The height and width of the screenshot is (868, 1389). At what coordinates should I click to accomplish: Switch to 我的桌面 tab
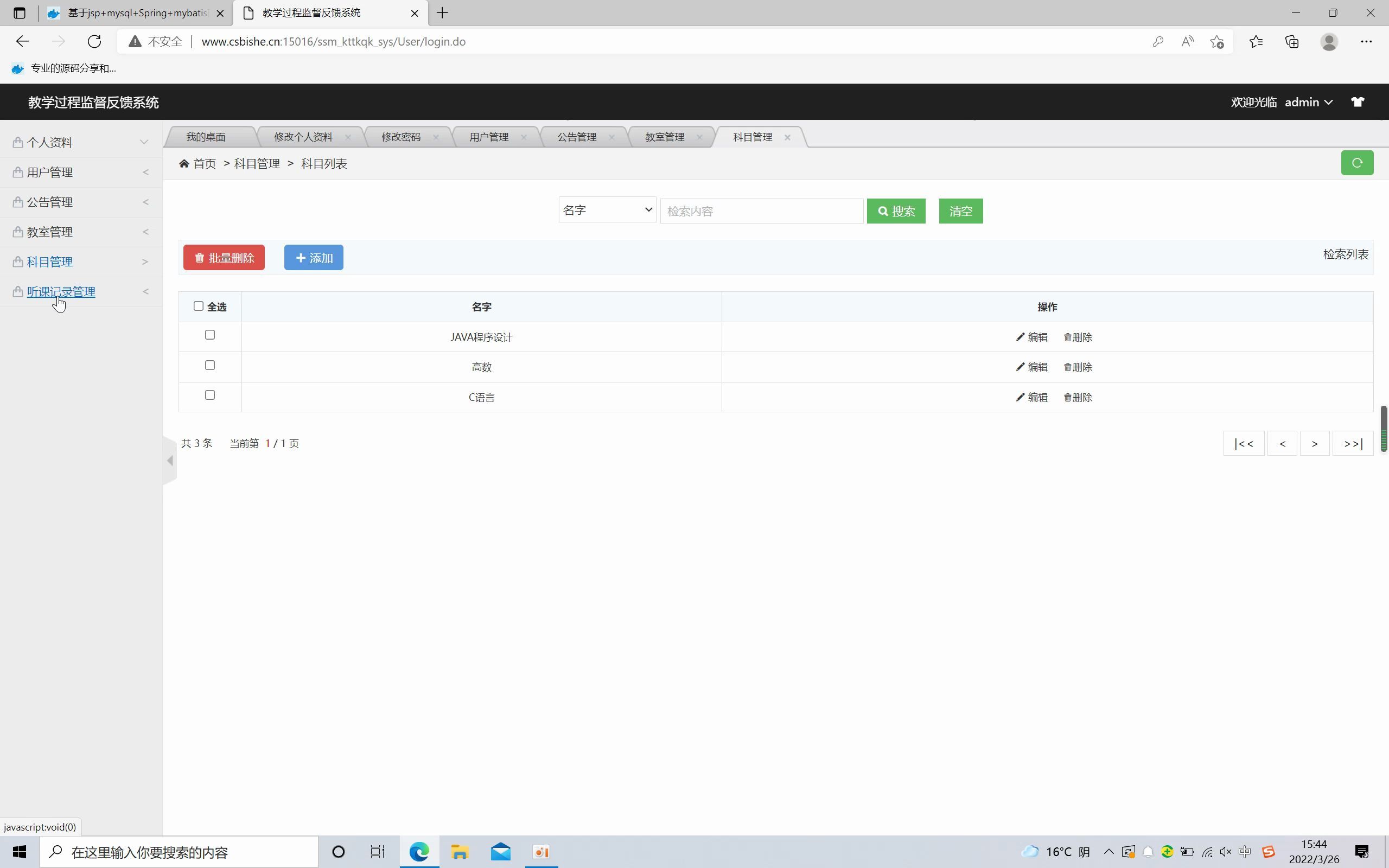tap(206, 137)
